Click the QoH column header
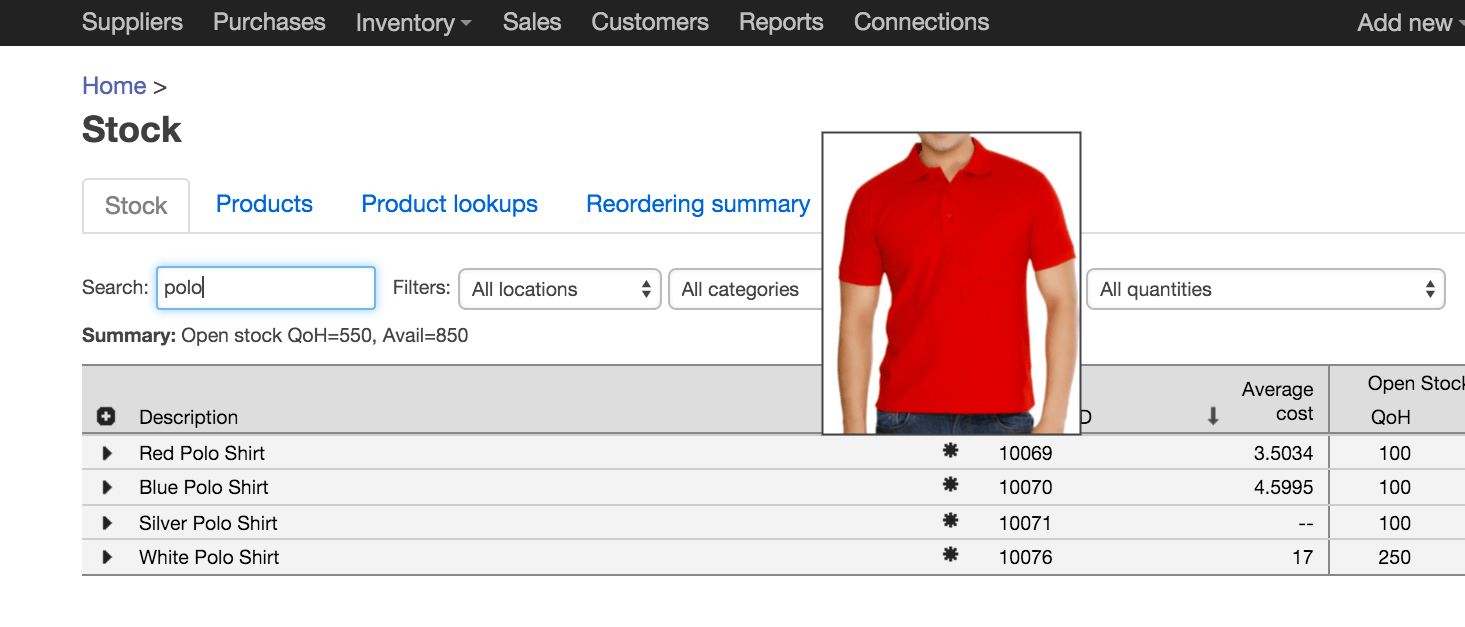The height and width of the screenshot is (627, 1465). coord(1391,418)
